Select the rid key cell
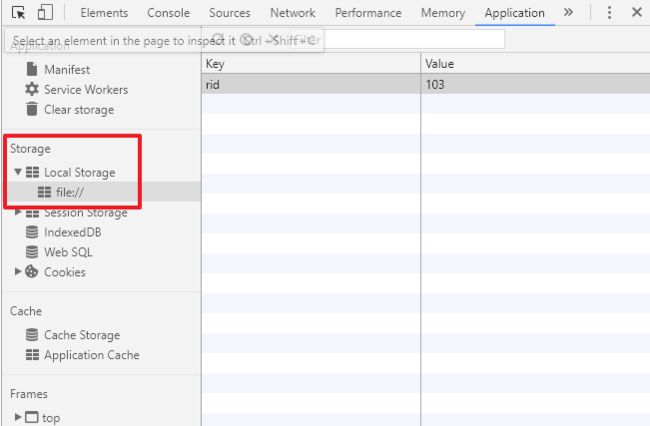 pyautogui.click(x=311, y=85)
